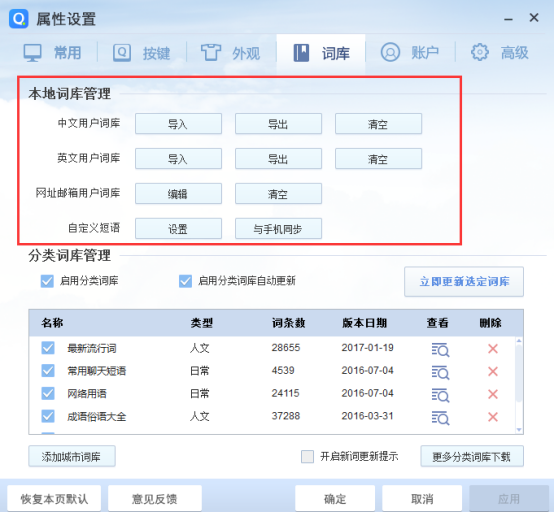The width and height of the screenshot is (554, 513).
Task: Open 自定义短语 设置 button
Action: [178, 229]
